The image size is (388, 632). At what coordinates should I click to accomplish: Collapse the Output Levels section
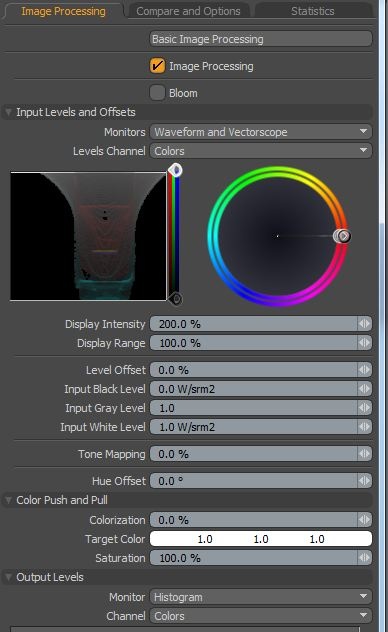[8, 577]
